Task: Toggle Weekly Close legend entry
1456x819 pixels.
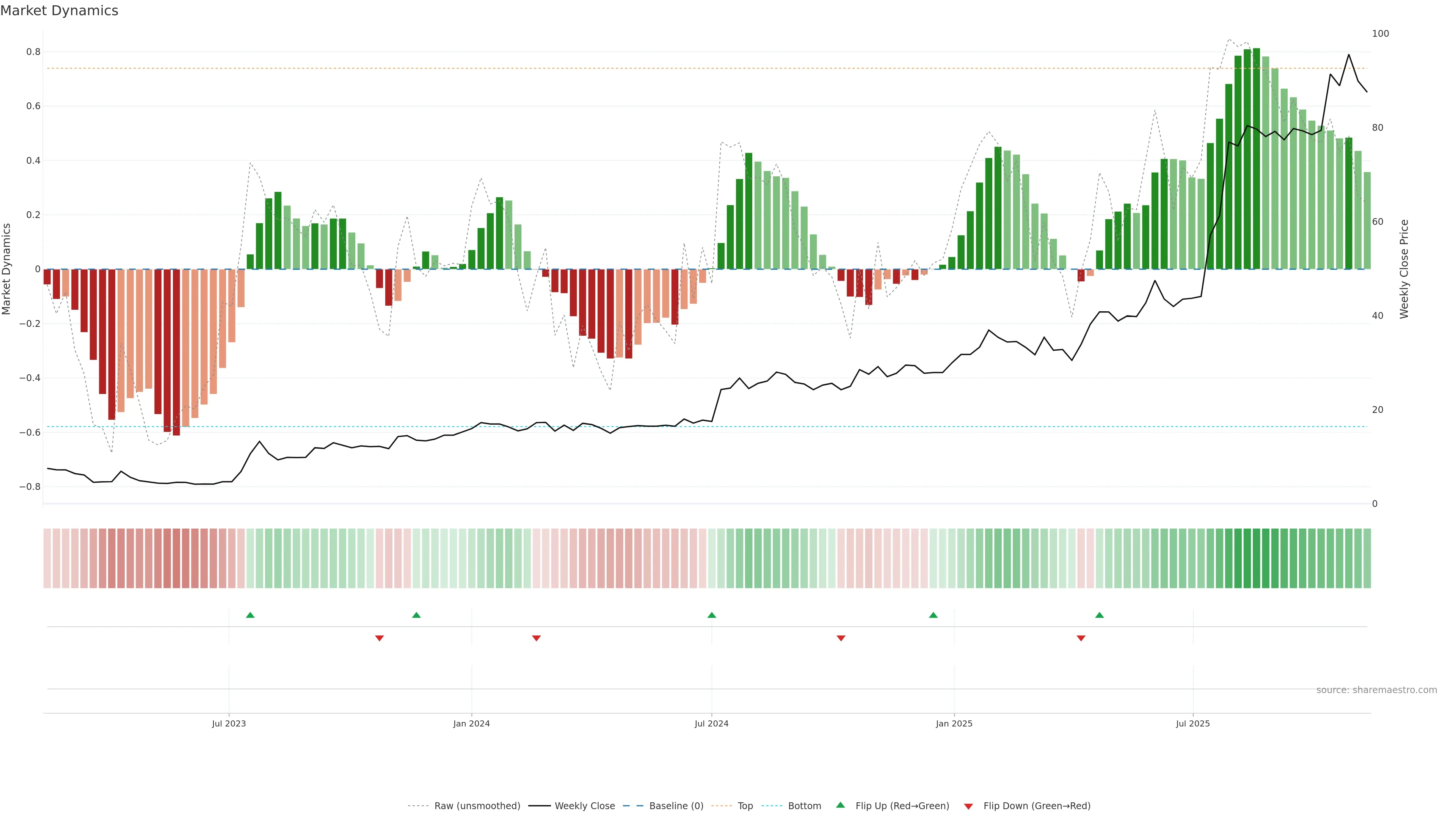Action: (x=584, y=805)
